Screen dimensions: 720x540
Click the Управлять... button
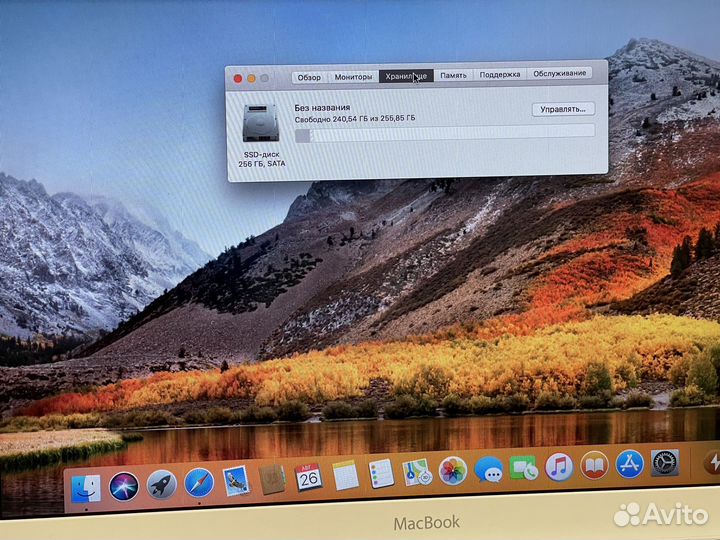tap(563, 109)
